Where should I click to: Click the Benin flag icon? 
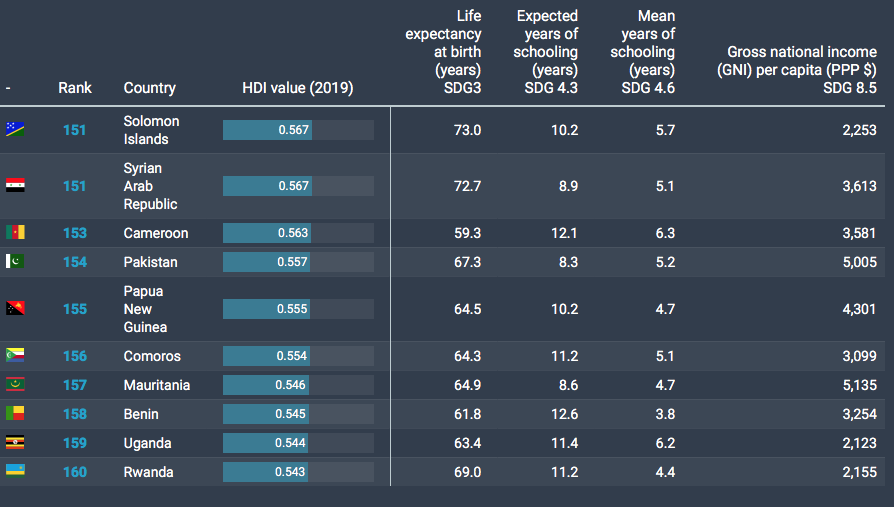click(x=15, y=414)
